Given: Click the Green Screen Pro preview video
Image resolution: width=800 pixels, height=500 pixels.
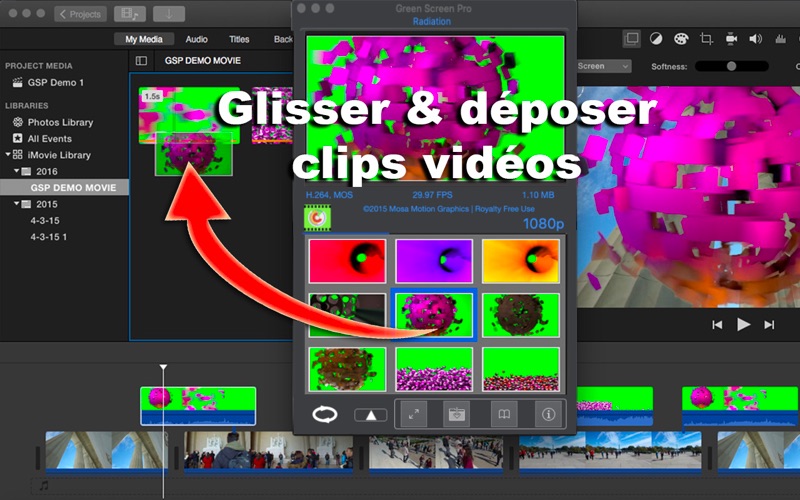Looking at the screenshot, I should [435, 108].
